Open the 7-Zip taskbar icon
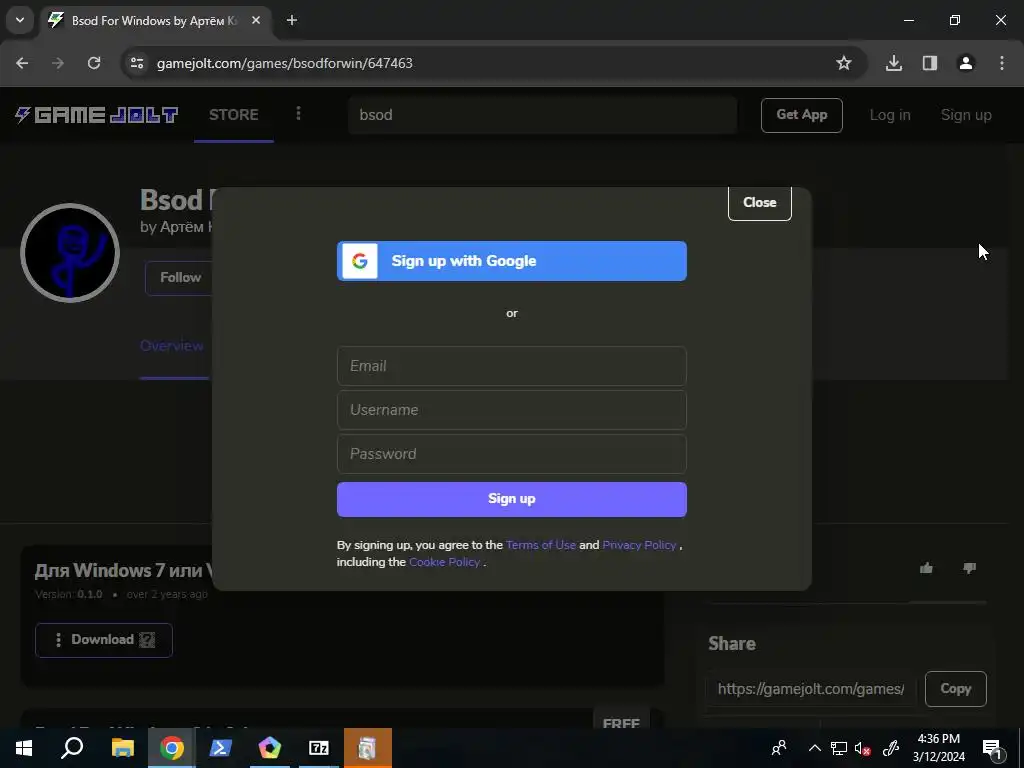 (x=319, y=748)
